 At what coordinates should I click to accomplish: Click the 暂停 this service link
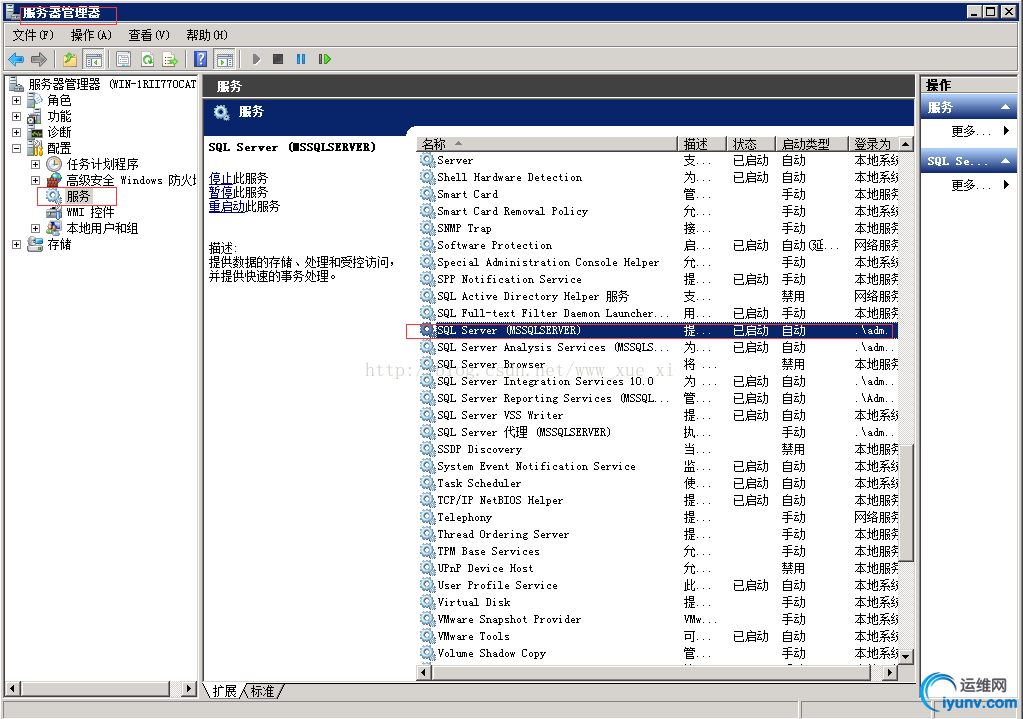[x=221, y=192]
